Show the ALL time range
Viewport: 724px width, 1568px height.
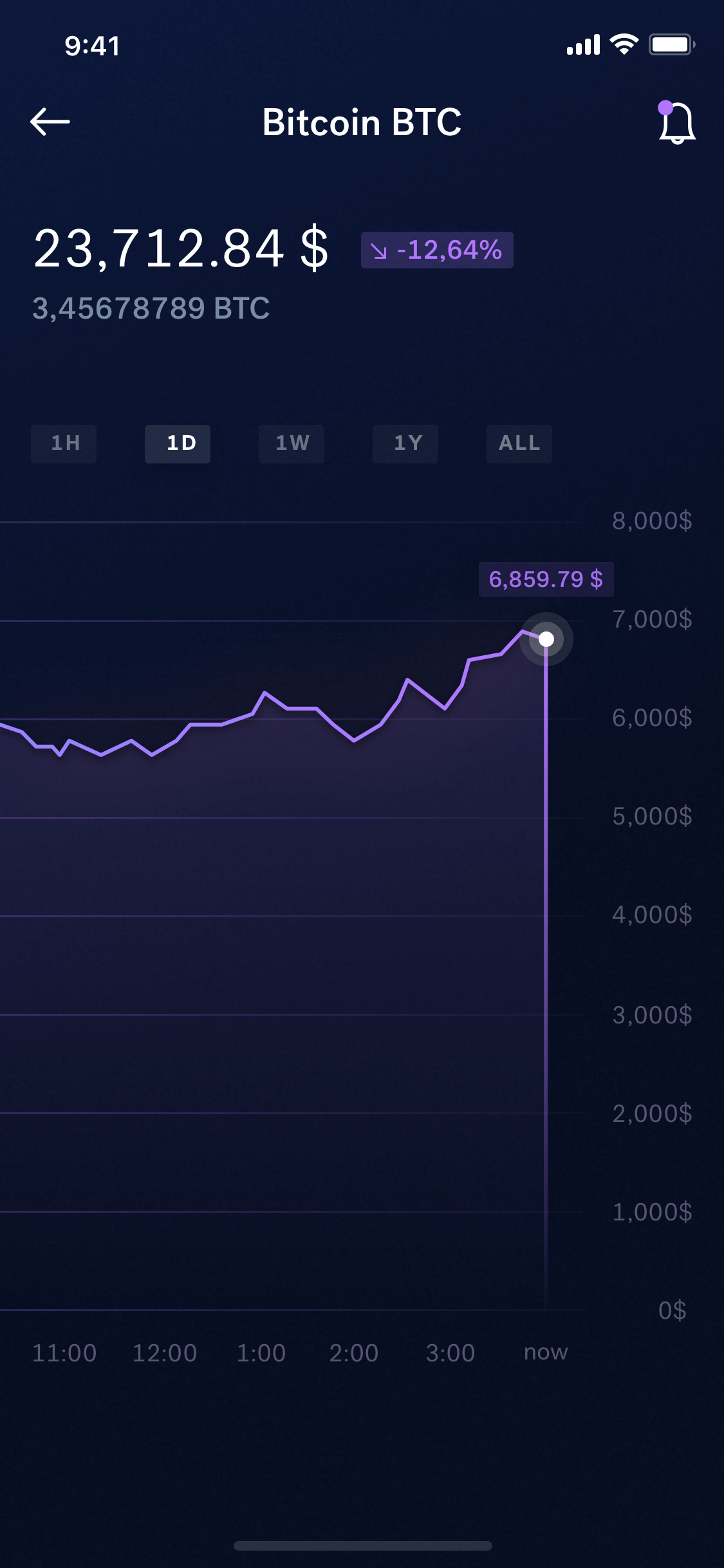coord(519,443)
